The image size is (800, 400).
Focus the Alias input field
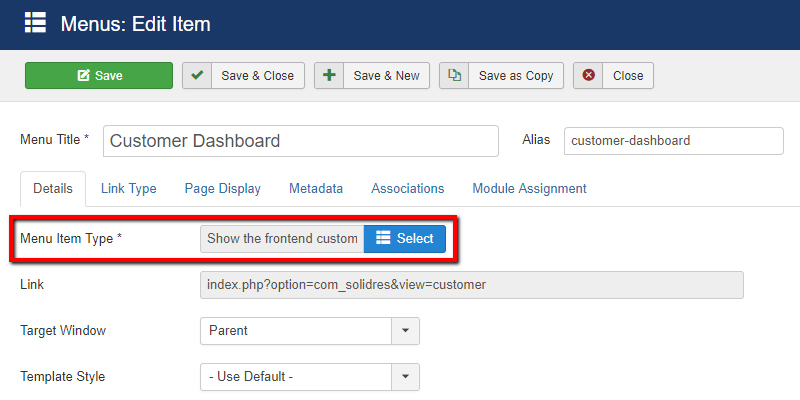tap(673, 141)
